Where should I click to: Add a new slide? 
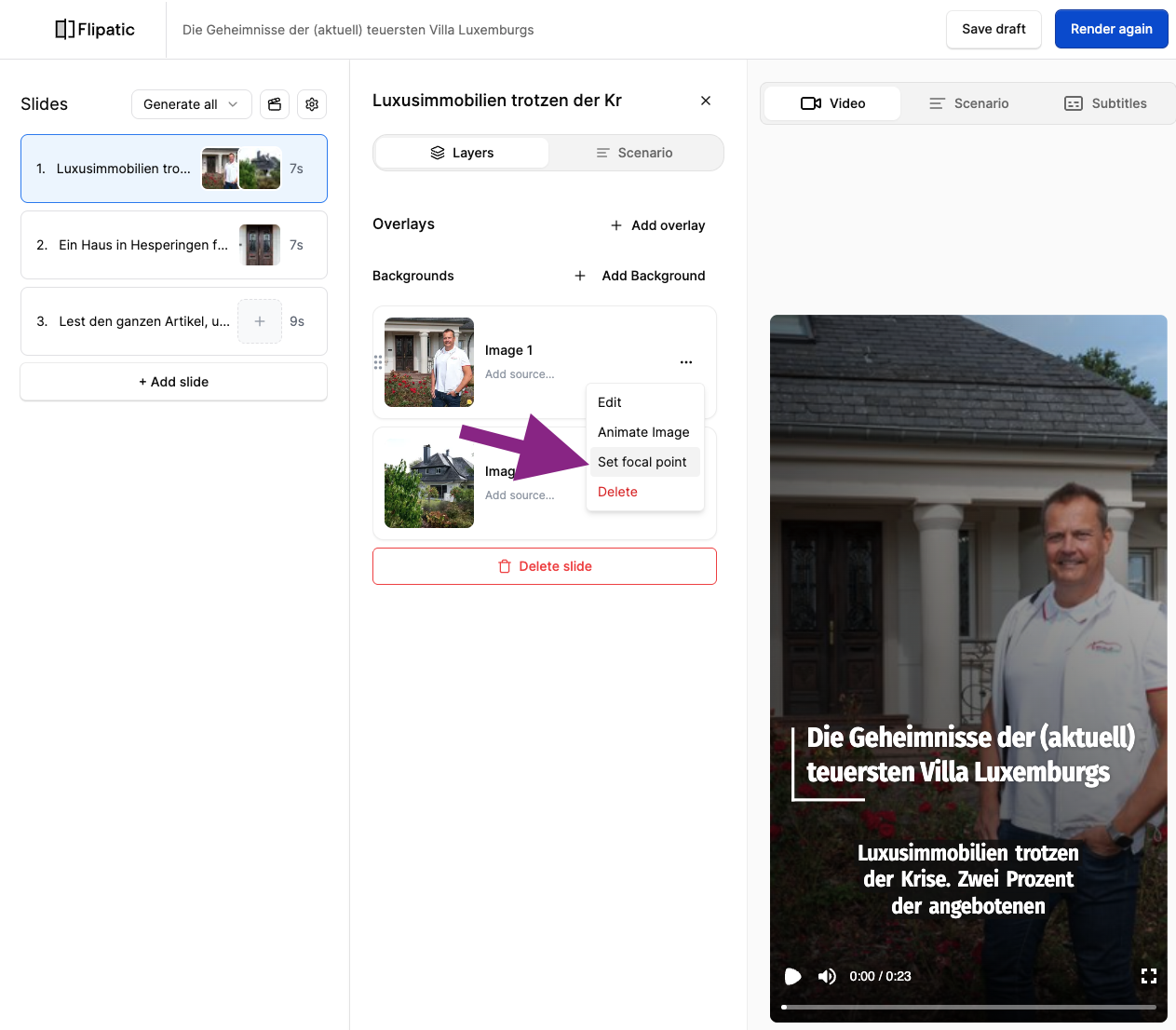[x=174, y=382]
